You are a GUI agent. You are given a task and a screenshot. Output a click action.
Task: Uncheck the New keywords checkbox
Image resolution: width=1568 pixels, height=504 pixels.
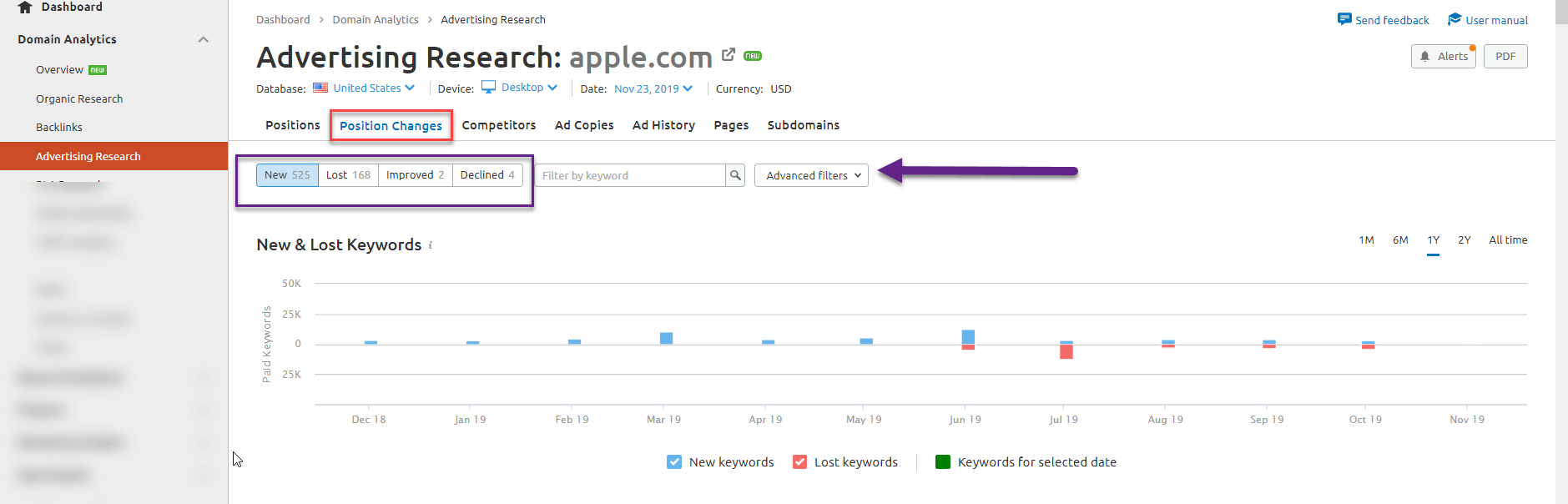pyautogui.click(x=674, y=462)
